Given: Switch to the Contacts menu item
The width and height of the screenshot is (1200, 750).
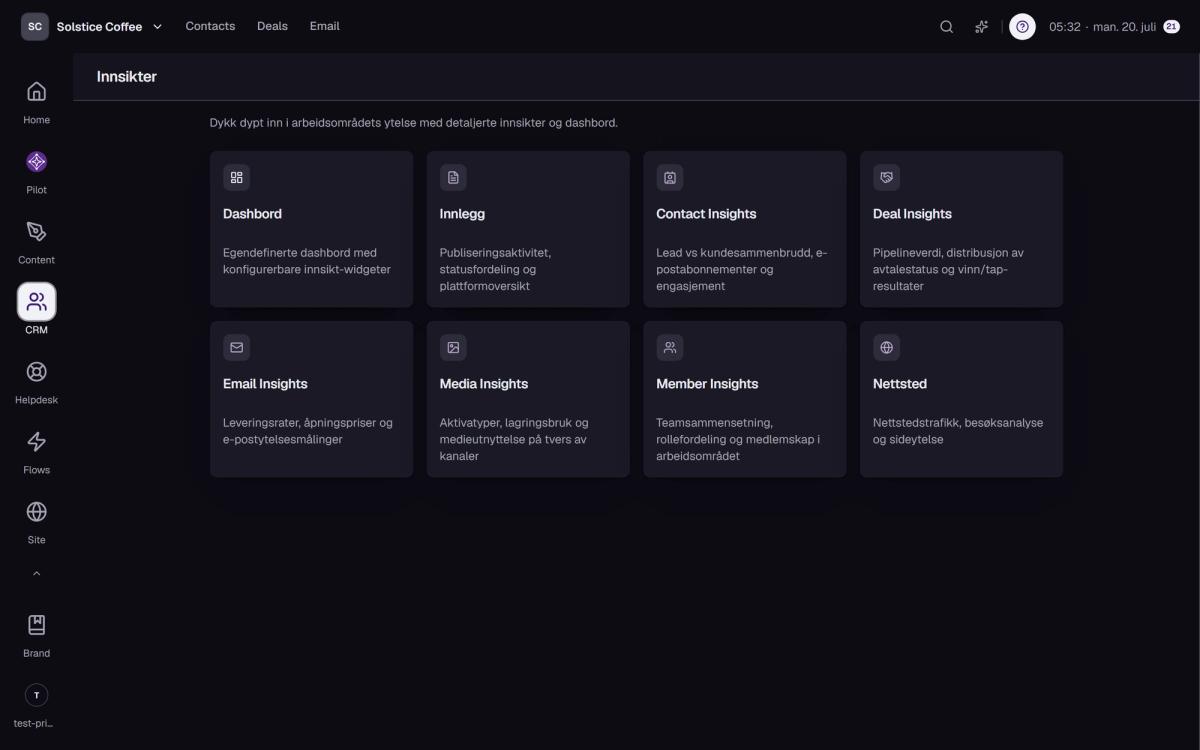Looking at the screenshot, I should tap(210, 26).
